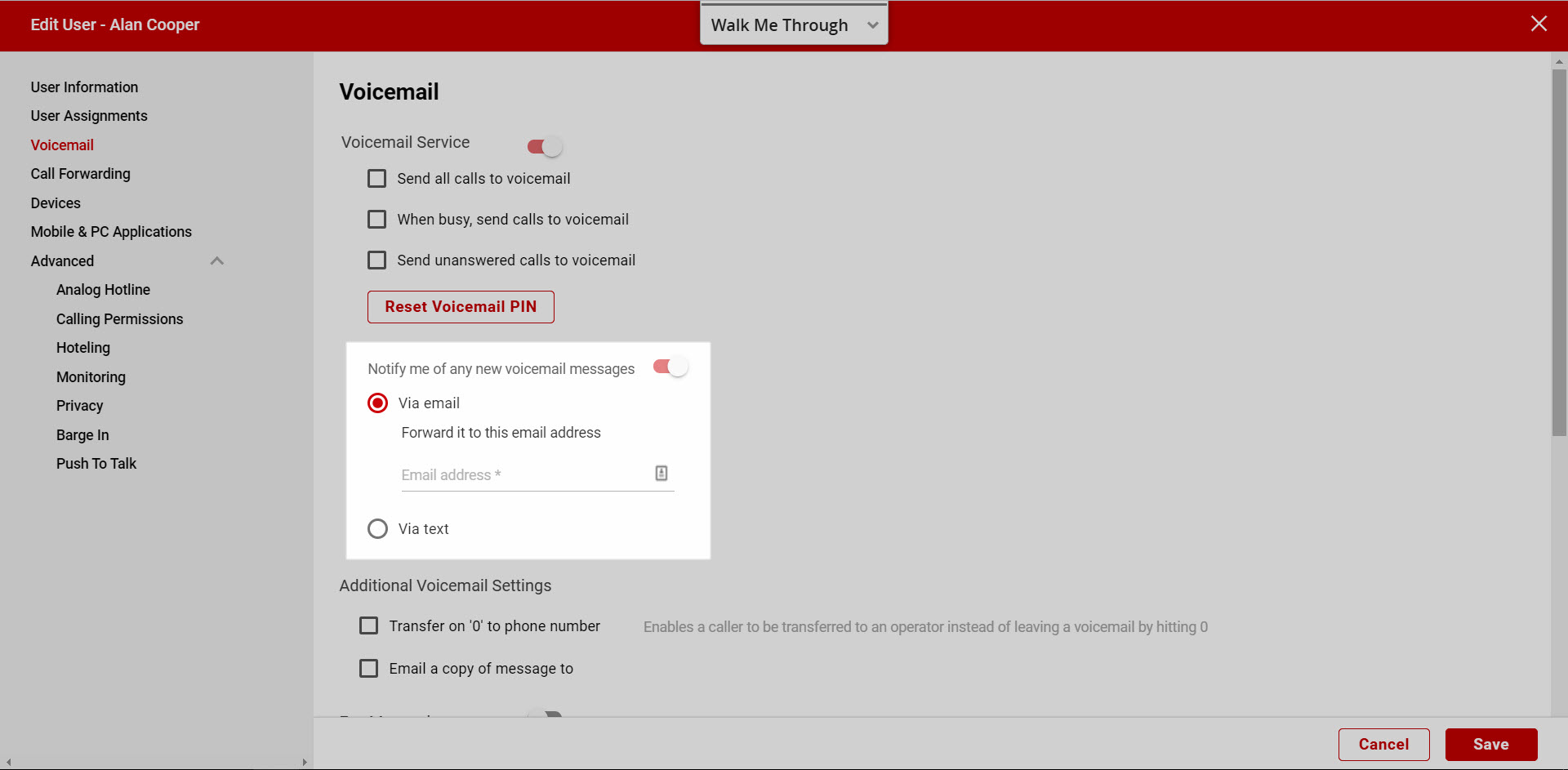Click the Voicemail page heading
1568x770 pixels.
(389, 92)
